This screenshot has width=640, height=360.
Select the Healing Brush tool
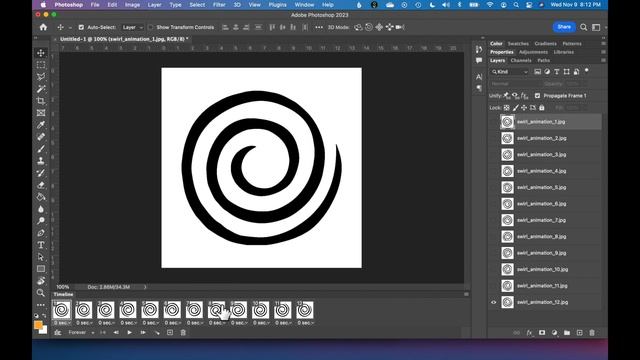click(41, 137)
